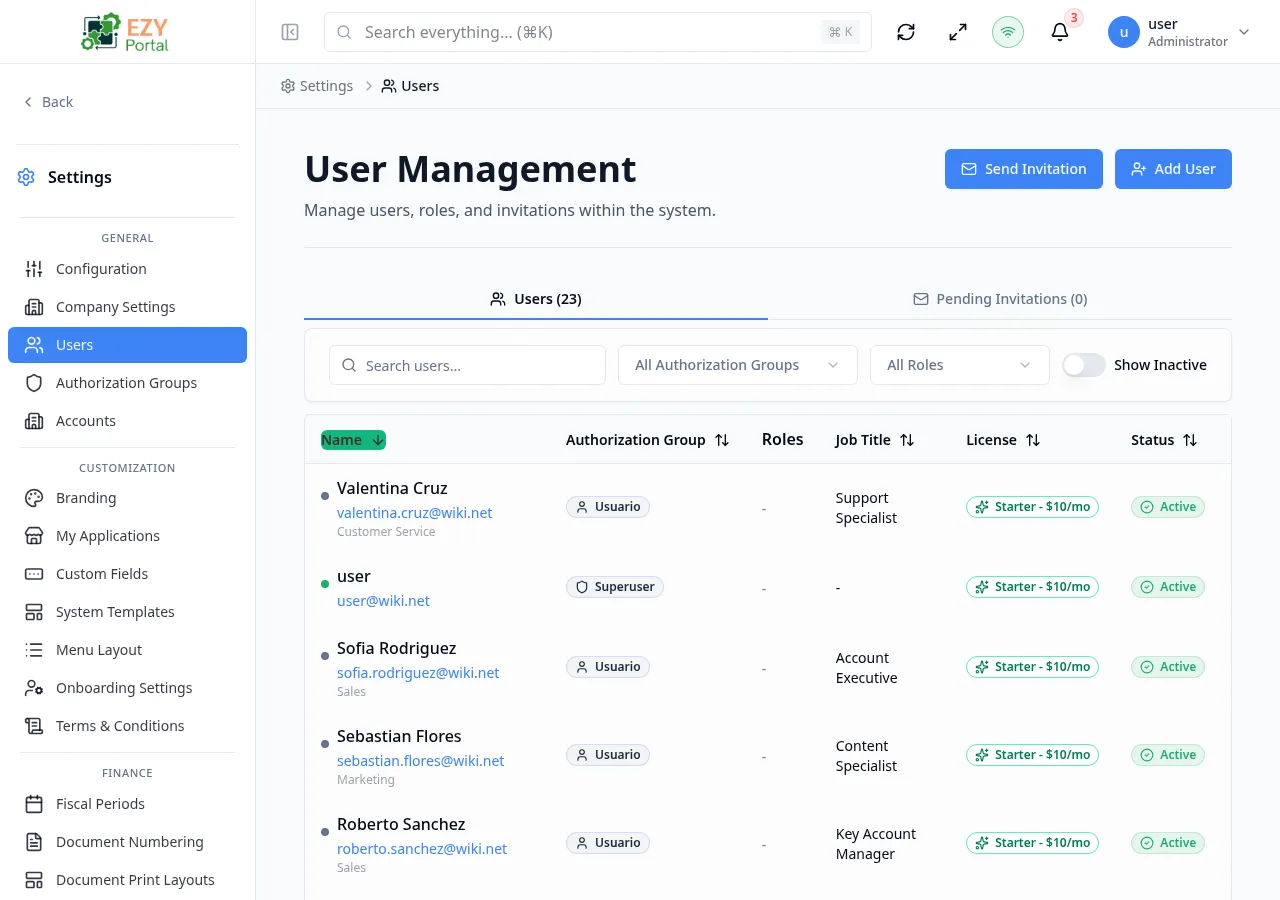
Task: Click the Accounts building icon
Action: tap(34, 421)
